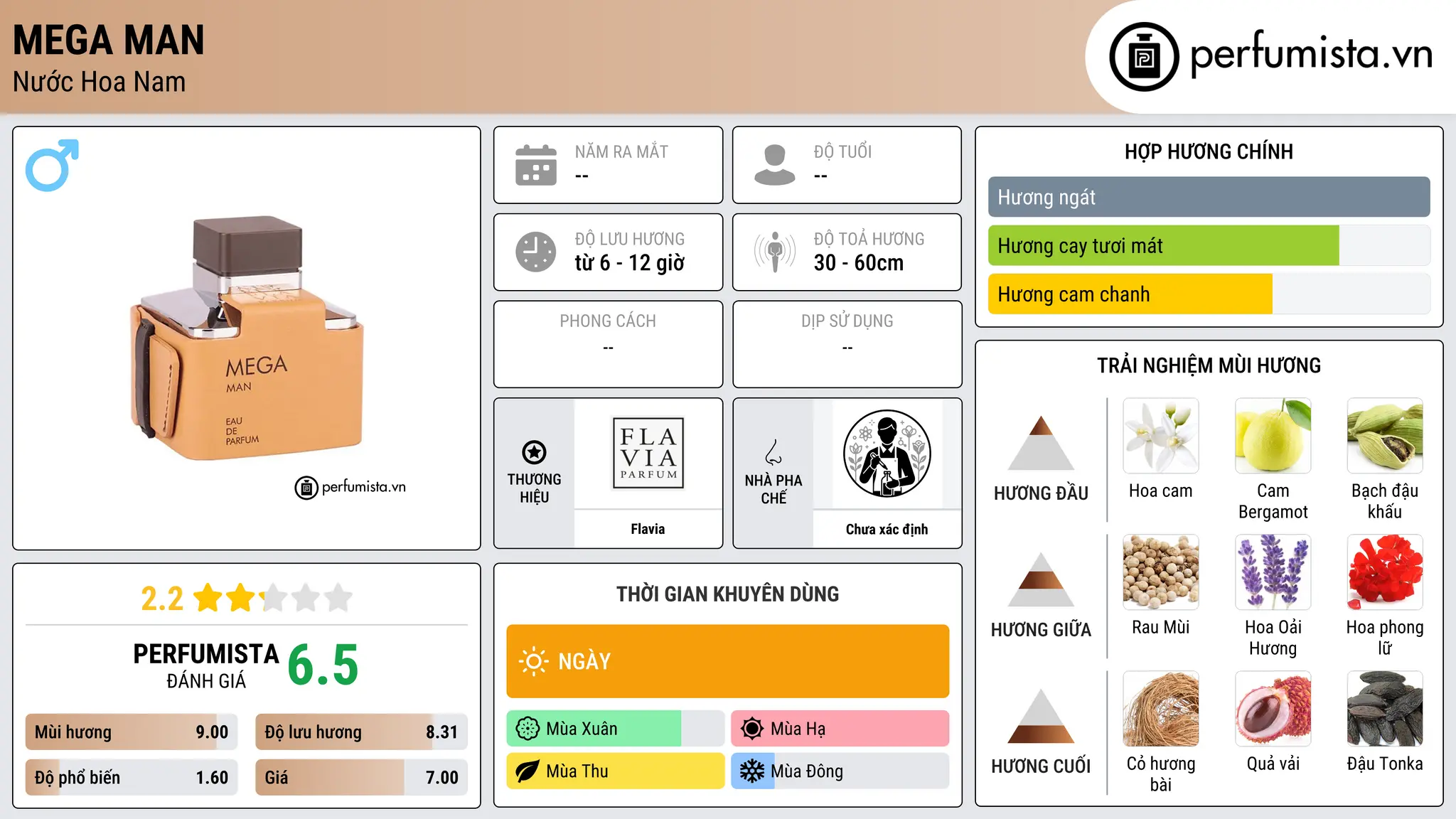Click the Hương cam chanh accord bar
This screenshot has height=819, width=1456.
pos(1209,294)
